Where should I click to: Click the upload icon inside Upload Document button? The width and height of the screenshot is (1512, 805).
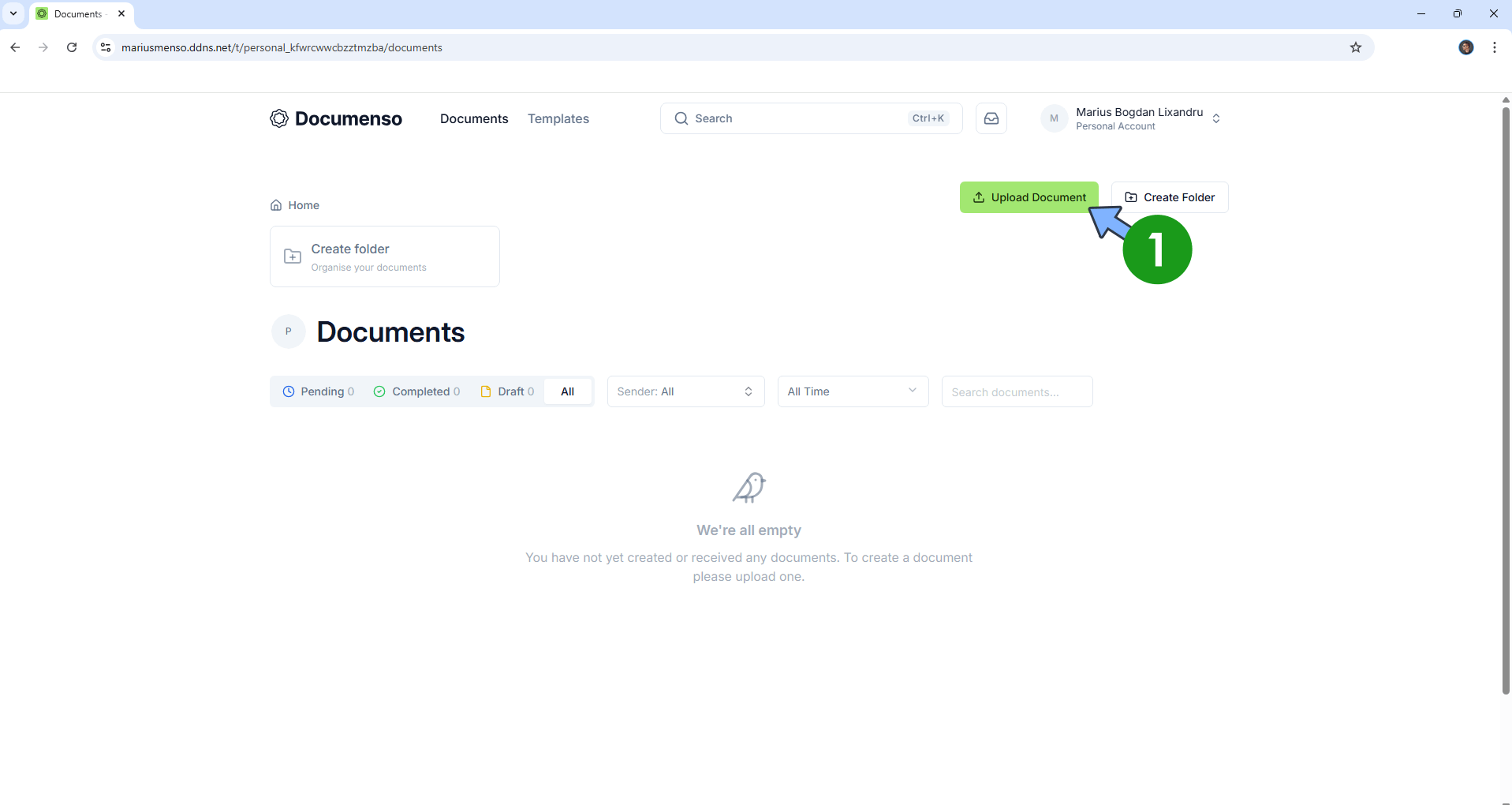[978, 197]
